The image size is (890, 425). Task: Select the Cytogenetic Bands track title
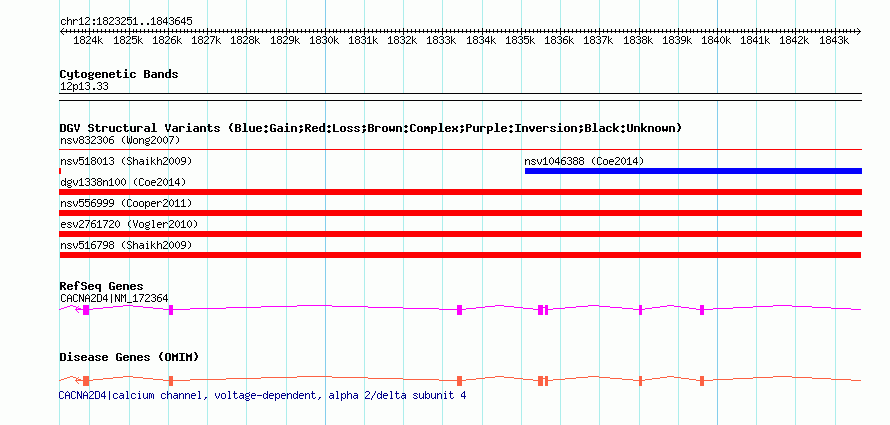click(119, 74)
